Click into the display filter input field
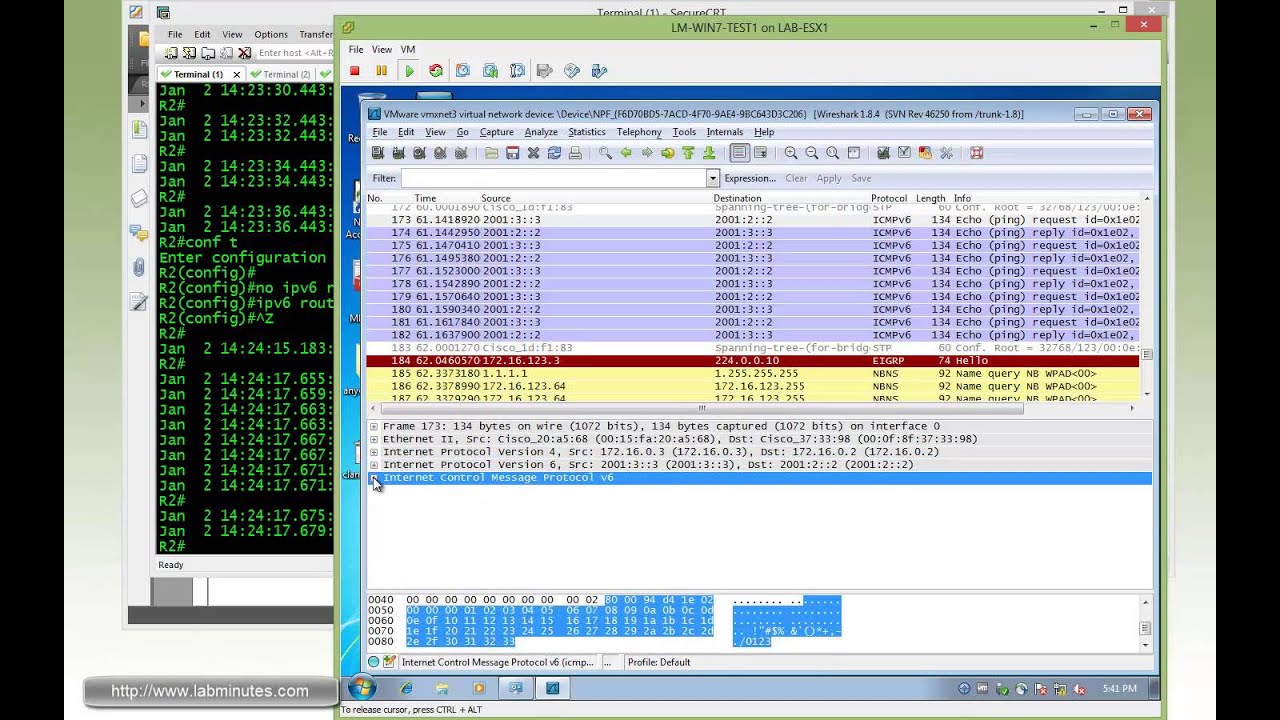The height and width of the screenshot is (720, 1280). click(x=554, y=178)
